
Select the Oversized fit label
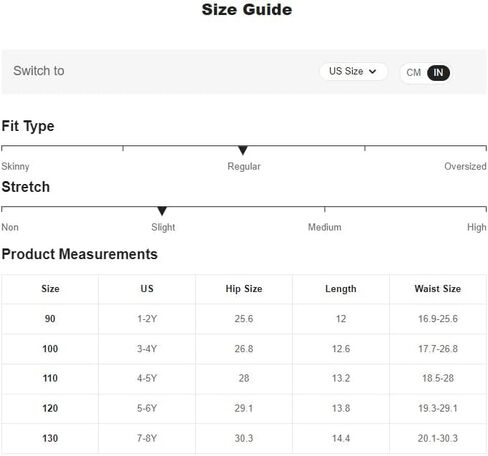coord(465,166)
